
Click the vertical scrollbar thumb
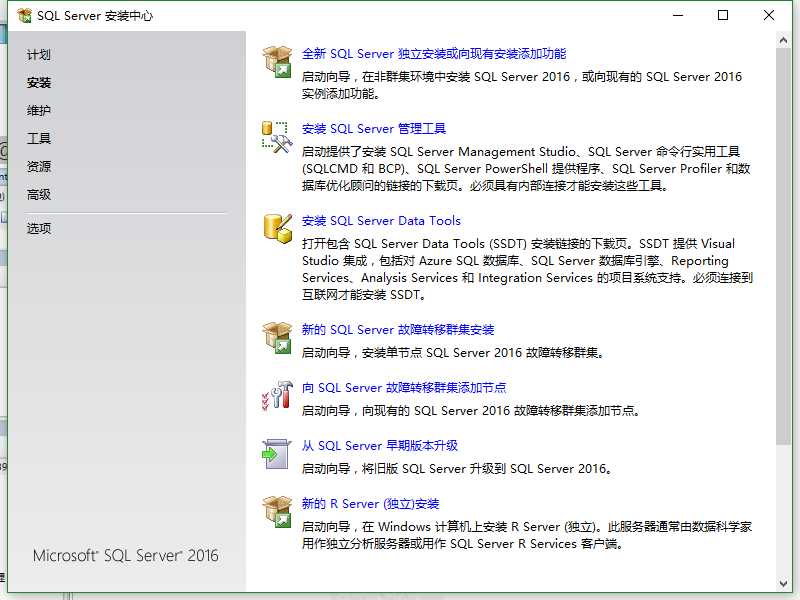tap(783, 246)
